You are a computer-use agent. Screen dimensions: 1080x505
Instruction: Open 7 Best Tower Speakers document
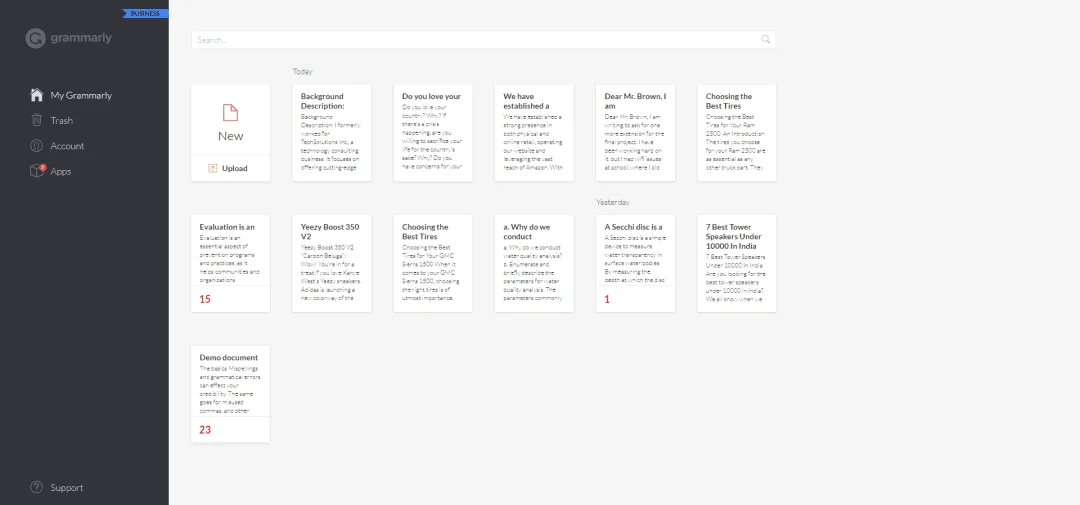(737, 263)
